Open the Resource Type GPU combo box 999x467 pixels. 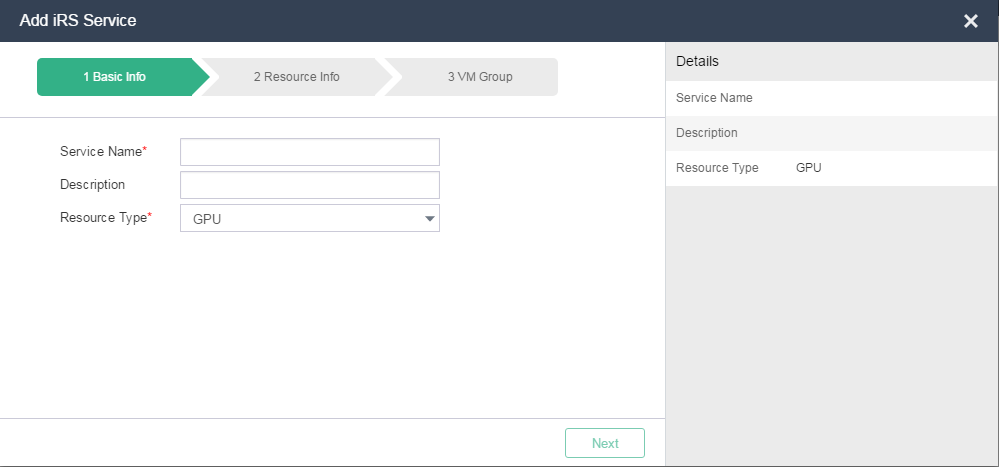(x=310, y=218)
